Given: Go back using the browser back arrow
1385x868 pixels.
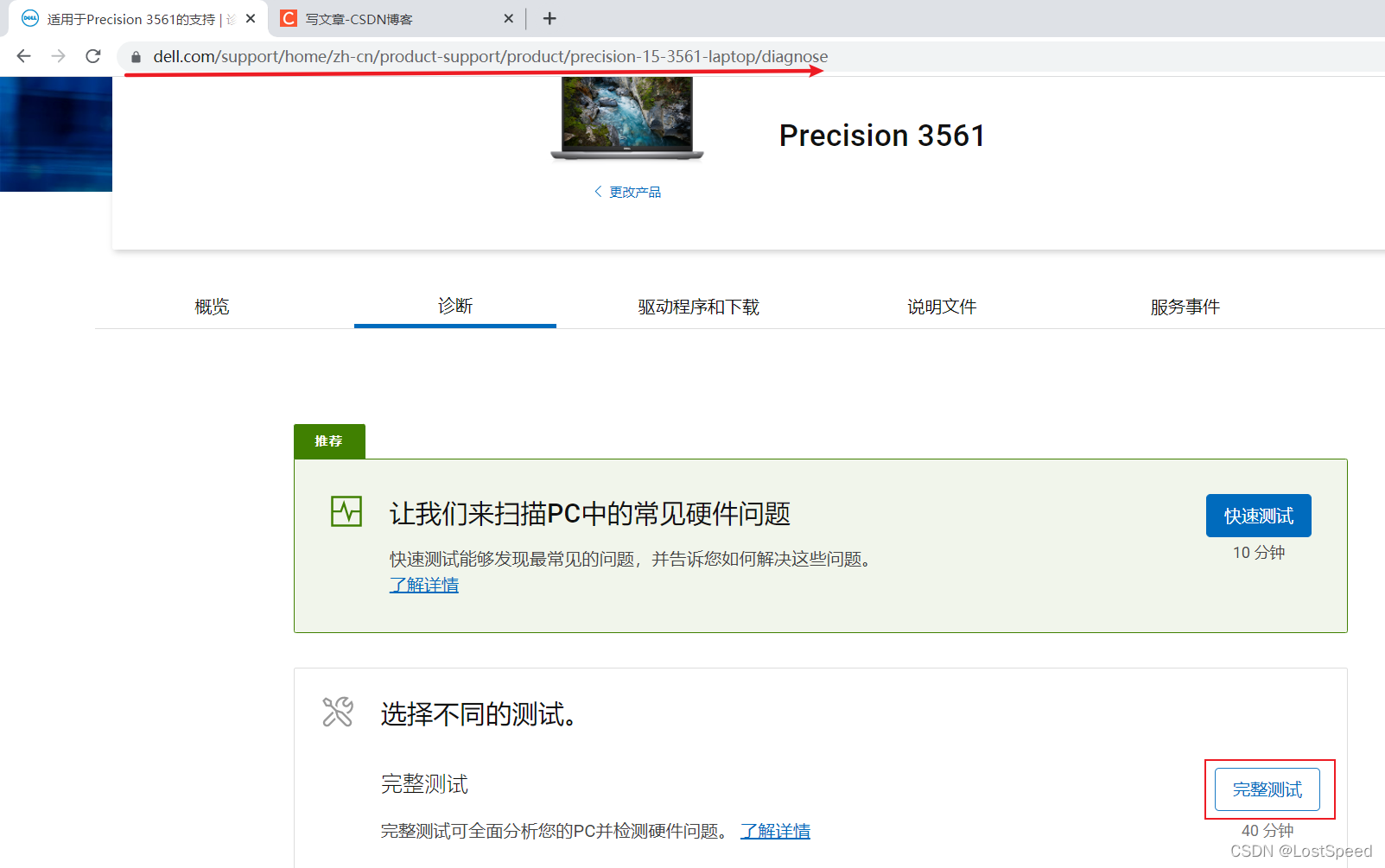Looking at the screenshot, I should 23,56.
